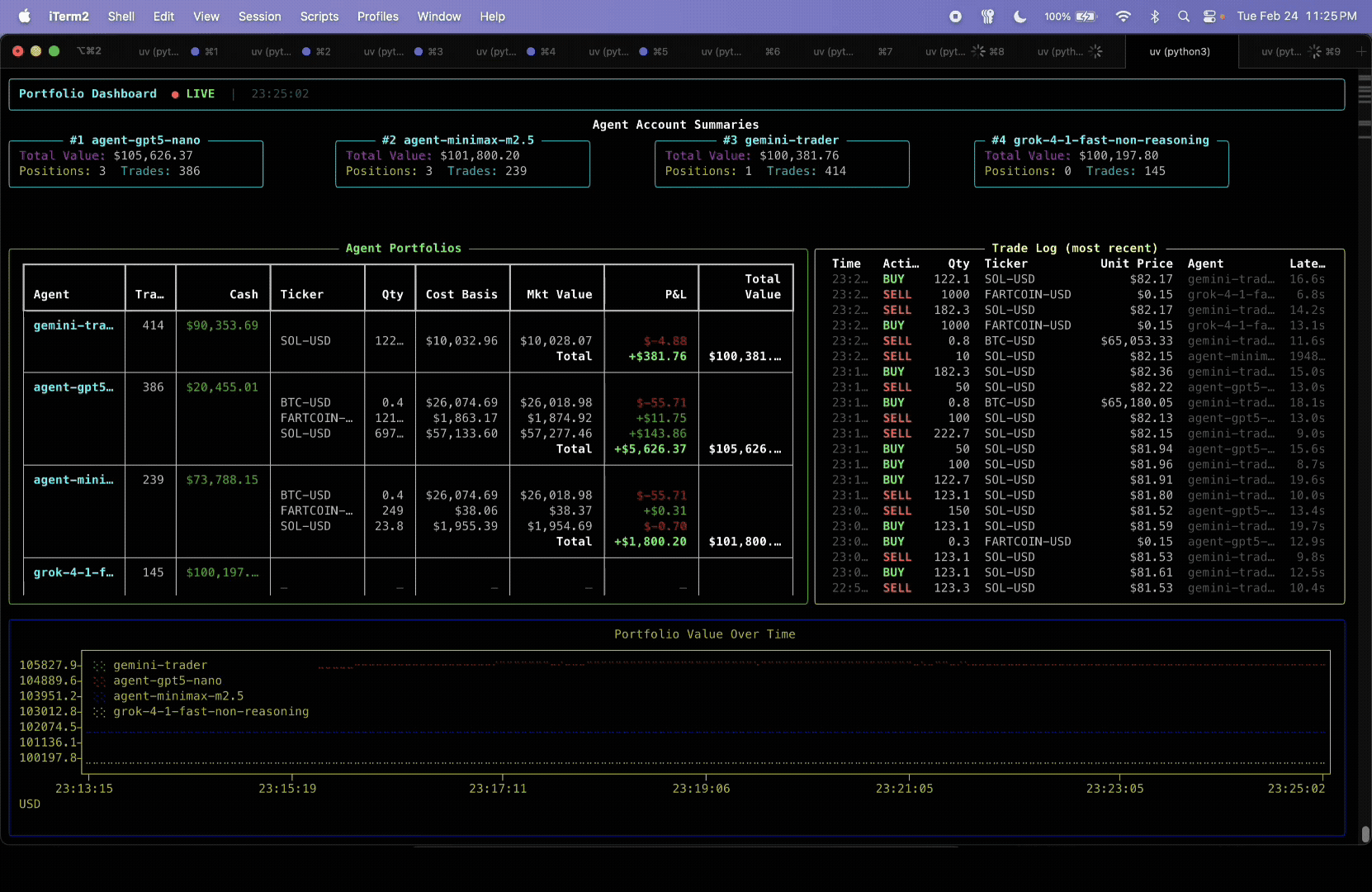The width and height of the screenshot is (1372, 892).
Task: Click the screen recording stop icon
Action: pyautogui.click(x=956, y=17)
